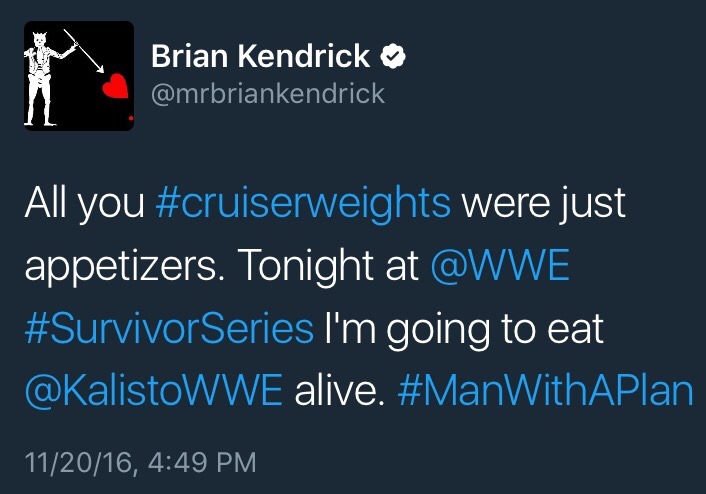Open the #cruiserweights hashtag
706x494 pixels.
pyautogui.click(x=303, y=203)
